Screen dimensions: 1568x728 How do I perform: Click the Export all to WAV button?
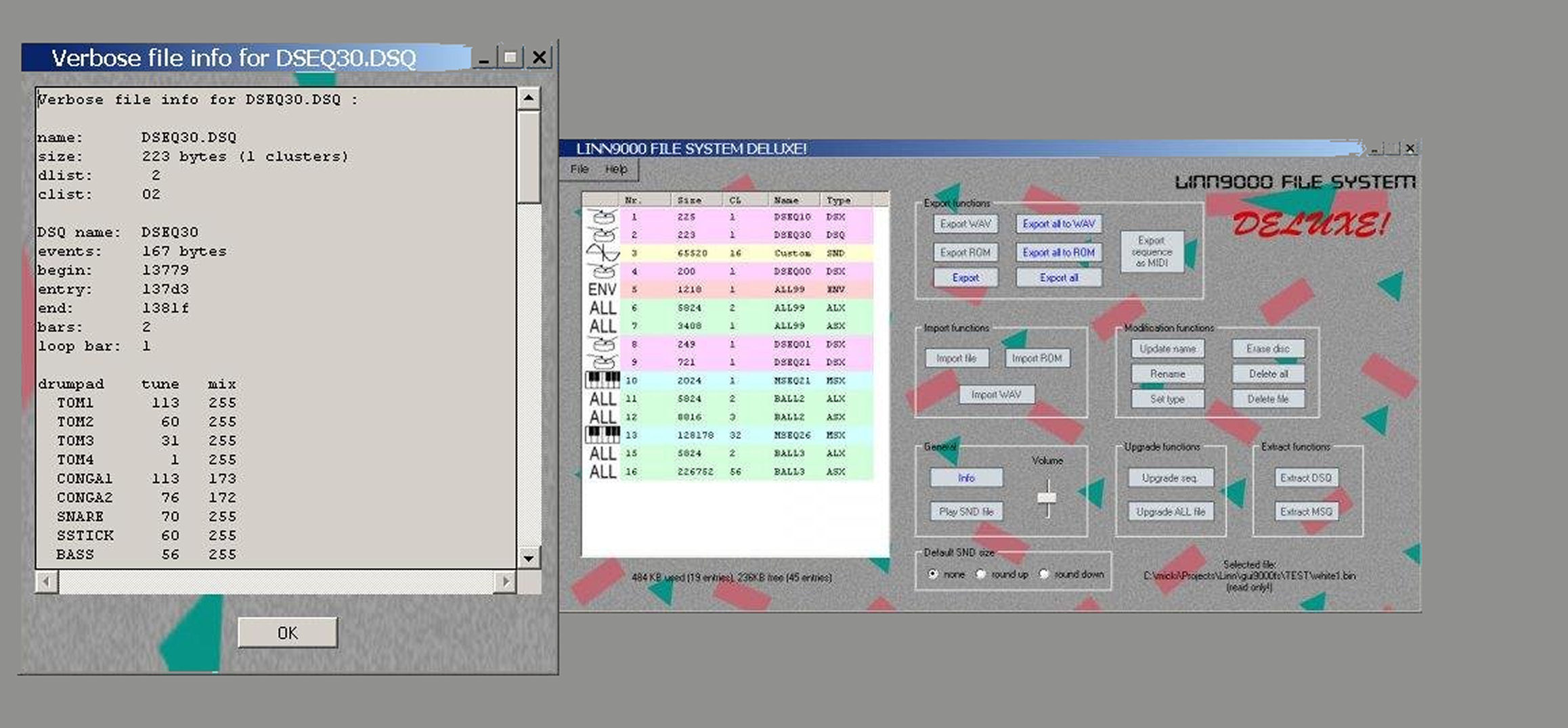1058,224
